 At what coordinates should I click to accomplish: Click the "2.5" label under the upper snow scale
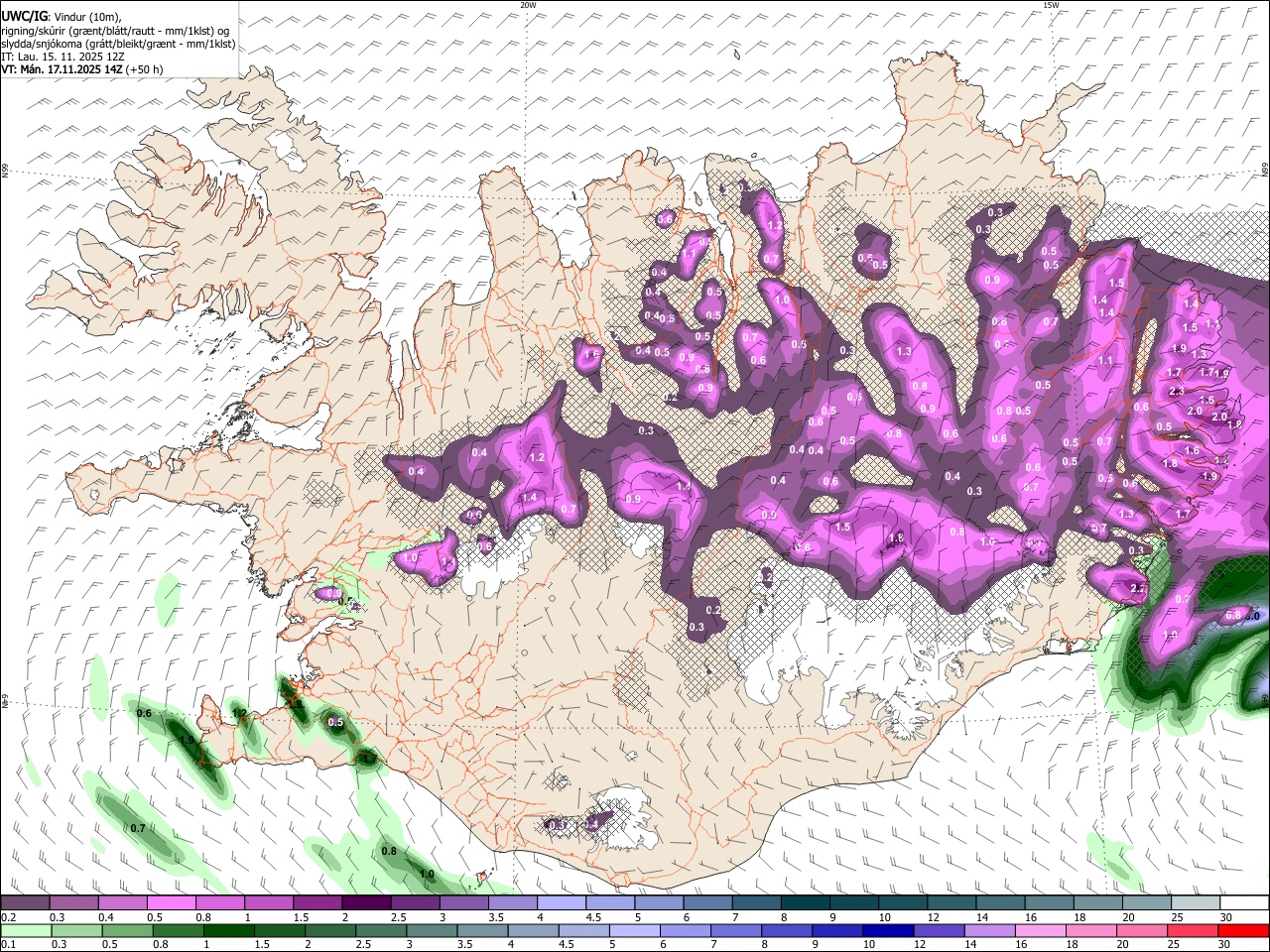coord(399,917)
